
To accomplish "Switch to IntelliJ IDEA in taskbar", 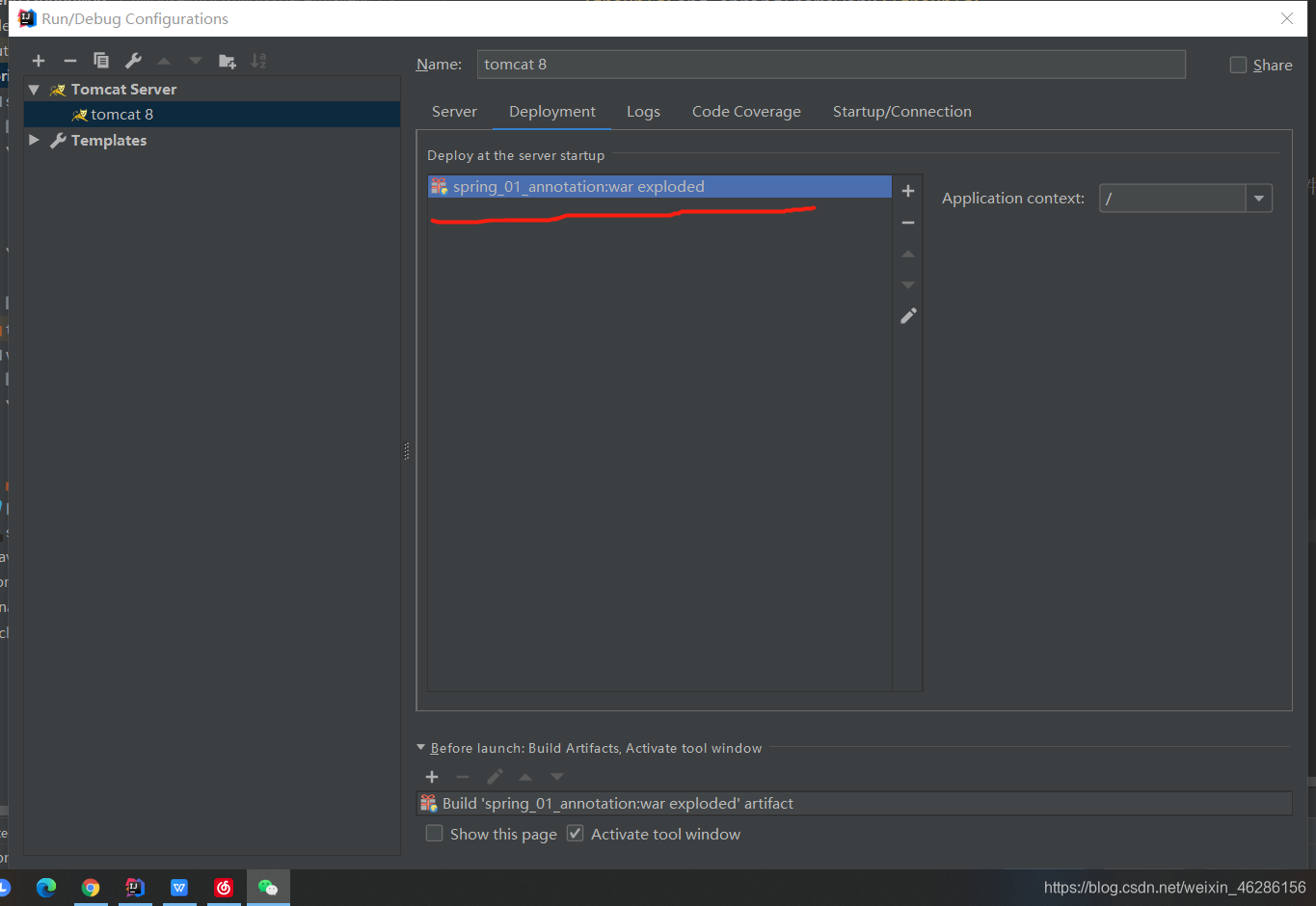I will 135,888.
